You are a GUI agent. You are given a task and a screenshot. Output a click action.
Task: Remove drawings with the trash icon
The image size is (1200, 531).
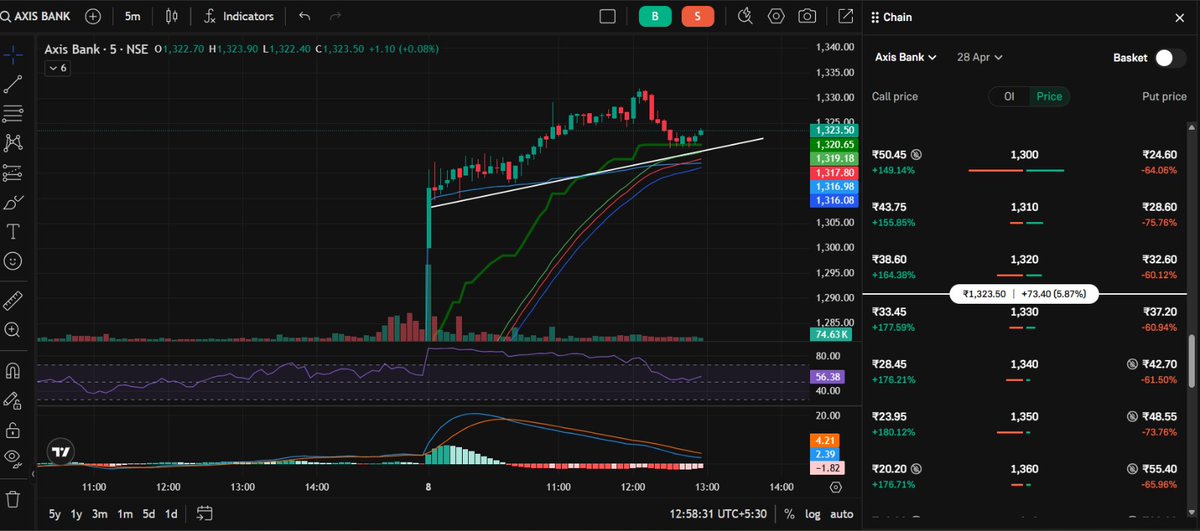click(14, 498)
